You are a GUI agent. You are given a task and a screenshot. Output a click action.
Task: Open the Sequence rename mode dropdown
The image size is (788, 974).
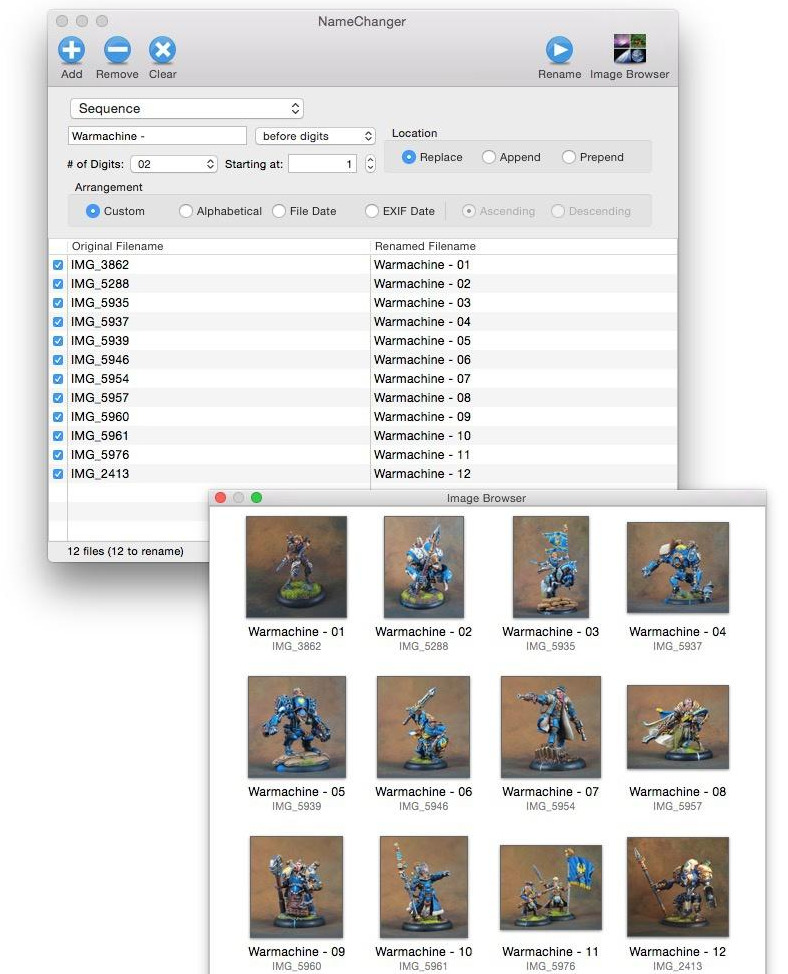[x=187, y=109]
